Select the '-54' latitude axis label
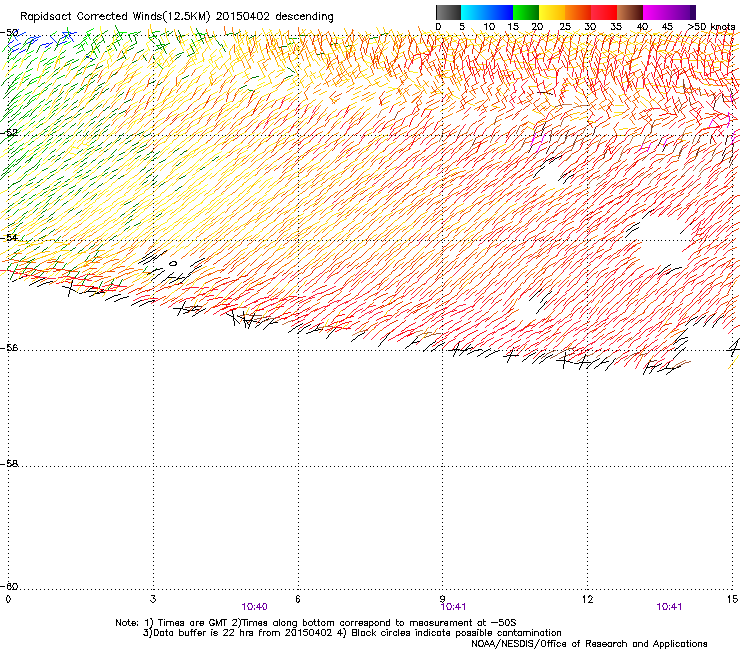740x650 pixels. (9, 237)
